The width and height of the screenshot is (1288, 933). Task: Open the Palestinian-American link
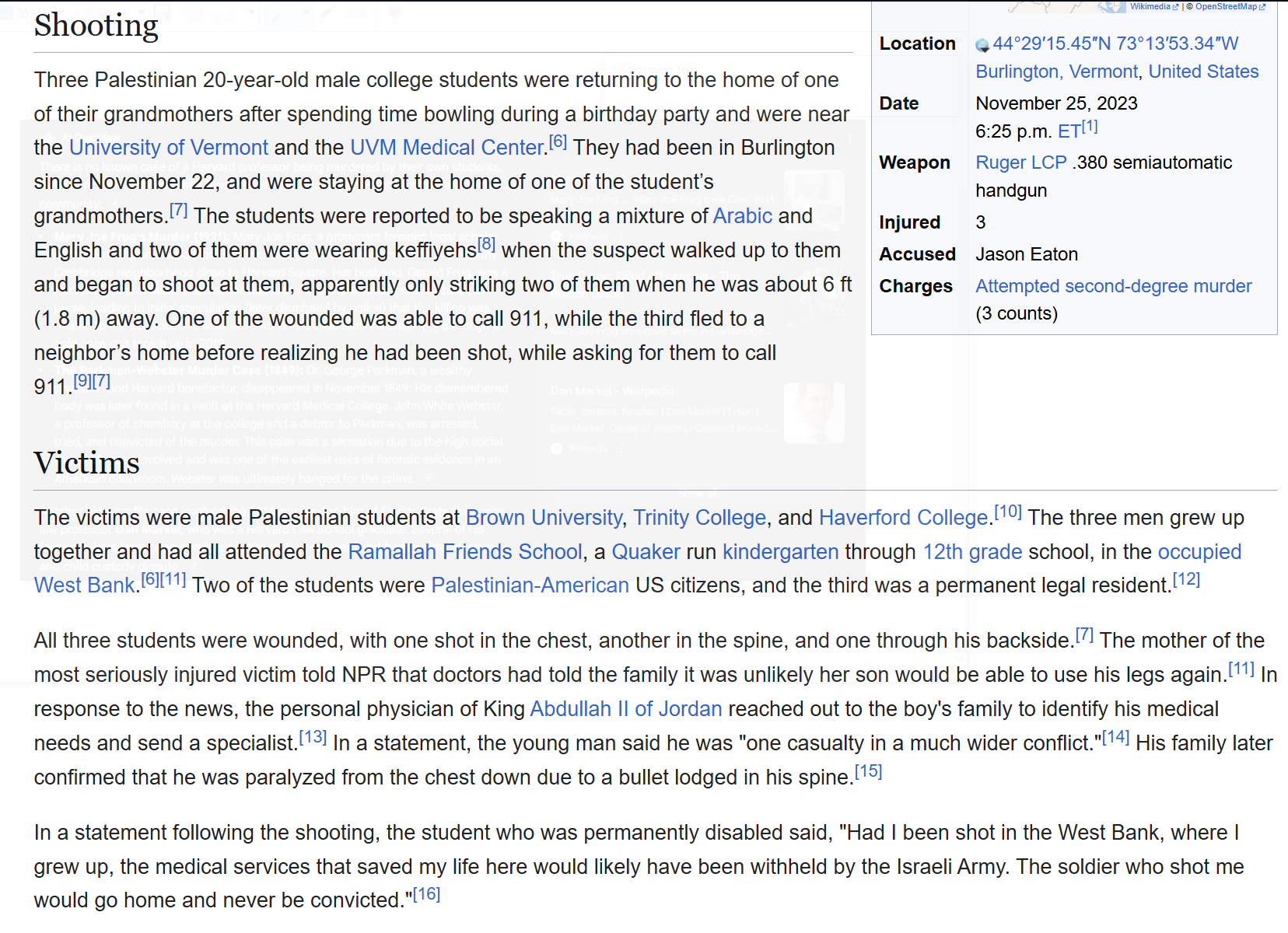(530, 585)
